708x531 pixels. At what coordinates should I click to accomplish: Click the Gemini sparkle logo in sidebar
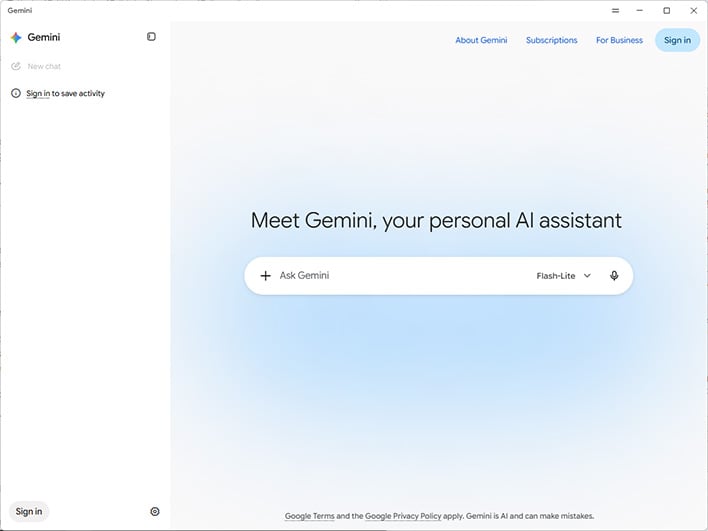coord(16,37)
